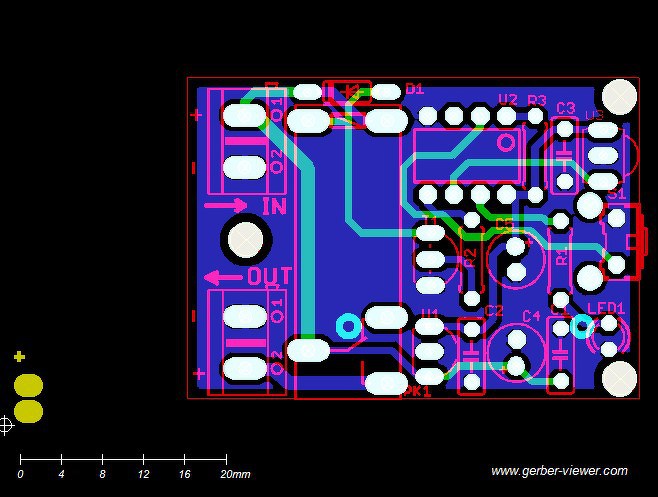Click the "20mm" scale label

[x=235, y=474]
